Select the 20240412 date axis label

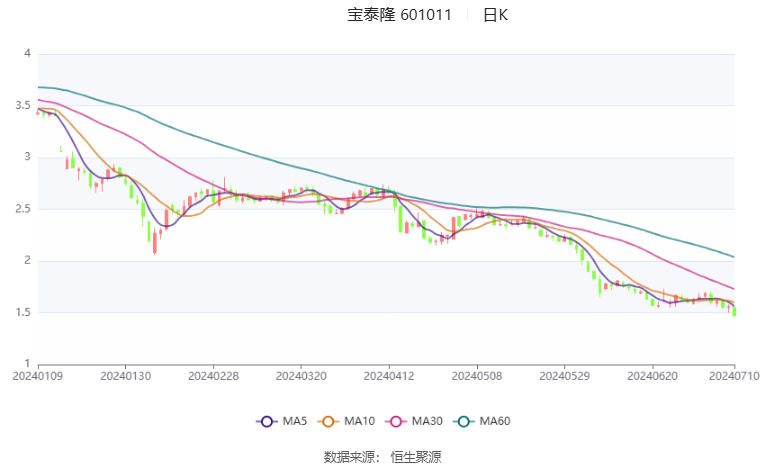[x=389, y=376]
